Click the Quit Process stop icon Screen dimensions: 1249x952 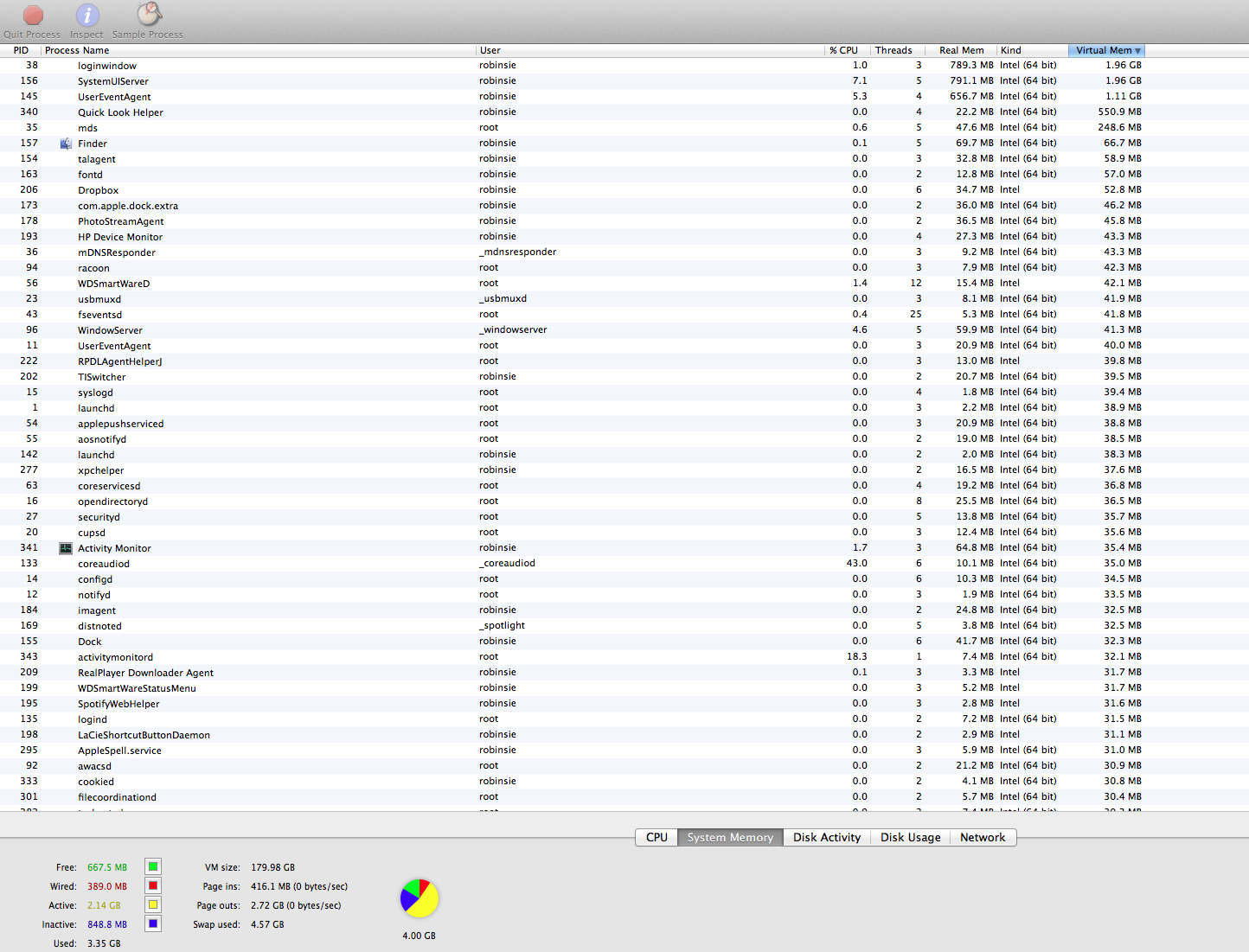33,15
